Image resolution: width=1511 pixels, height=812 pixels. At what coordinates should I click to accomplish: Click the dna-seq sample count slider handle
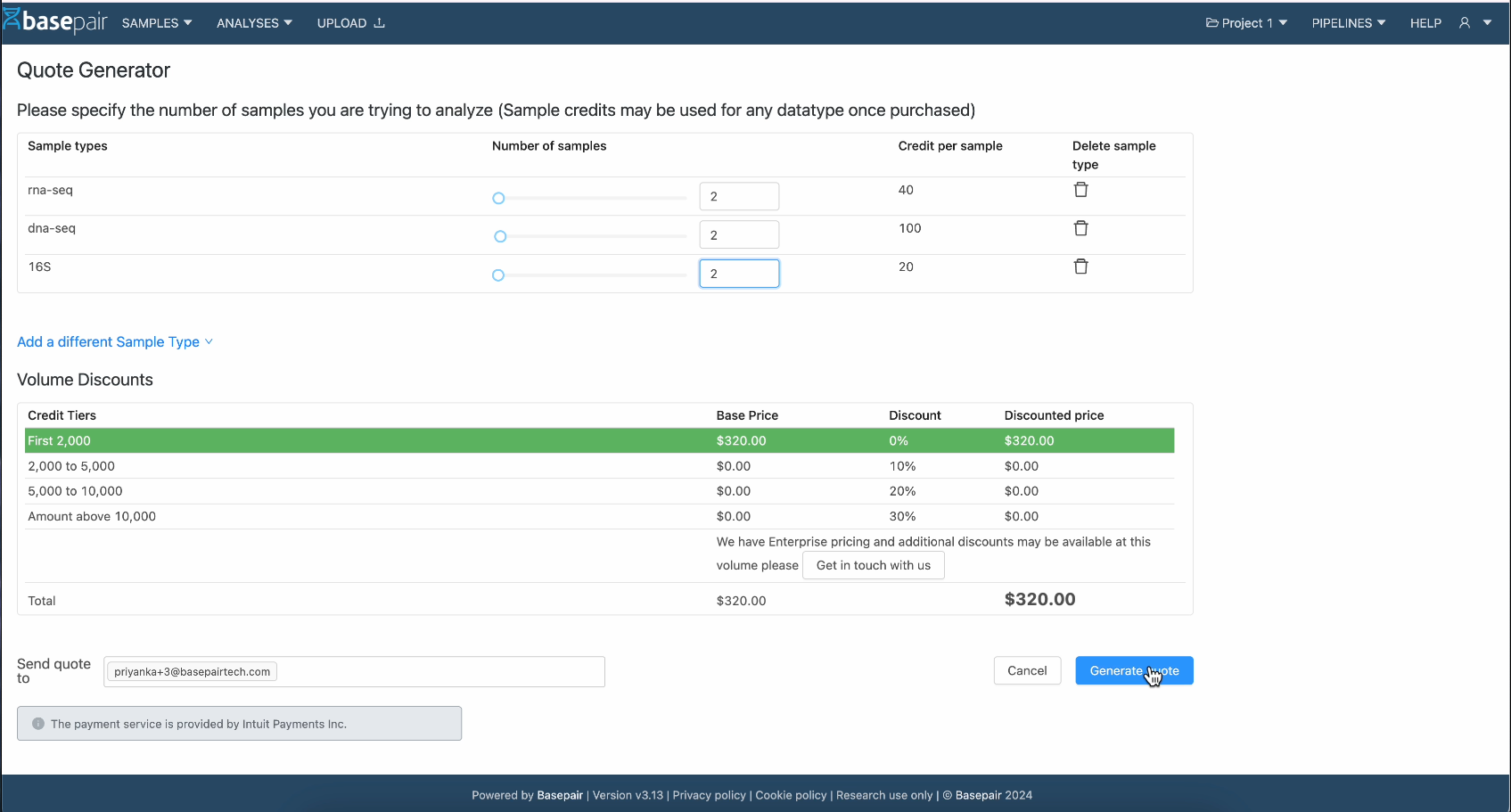(500, 236)
